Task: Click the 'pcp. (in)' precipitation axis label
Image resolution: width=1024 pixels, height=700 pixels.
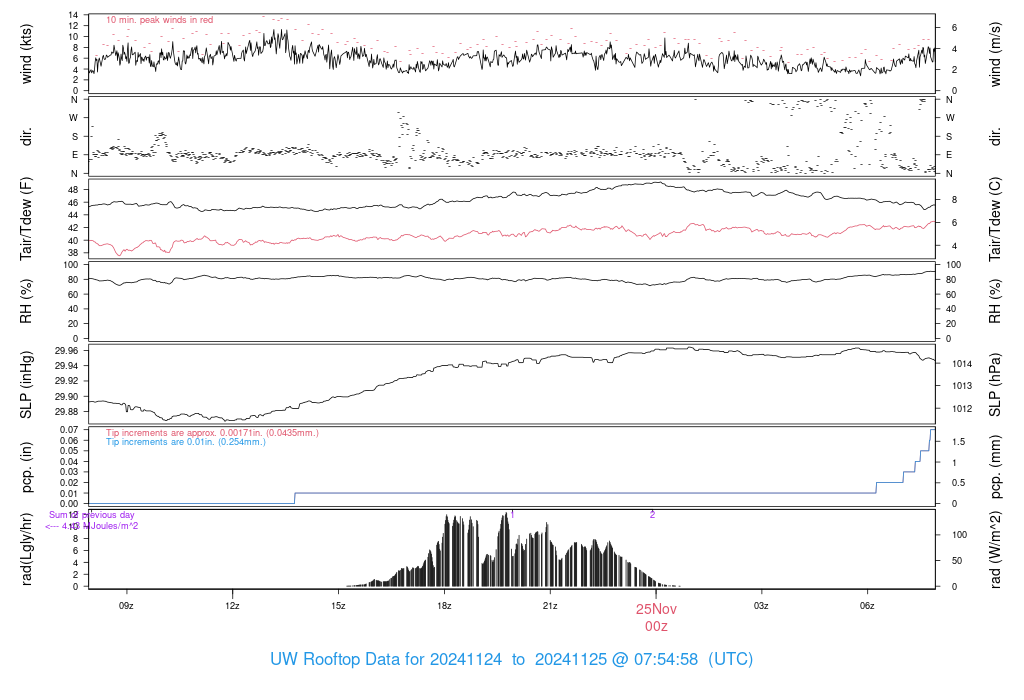Action: tap(27, 467)
